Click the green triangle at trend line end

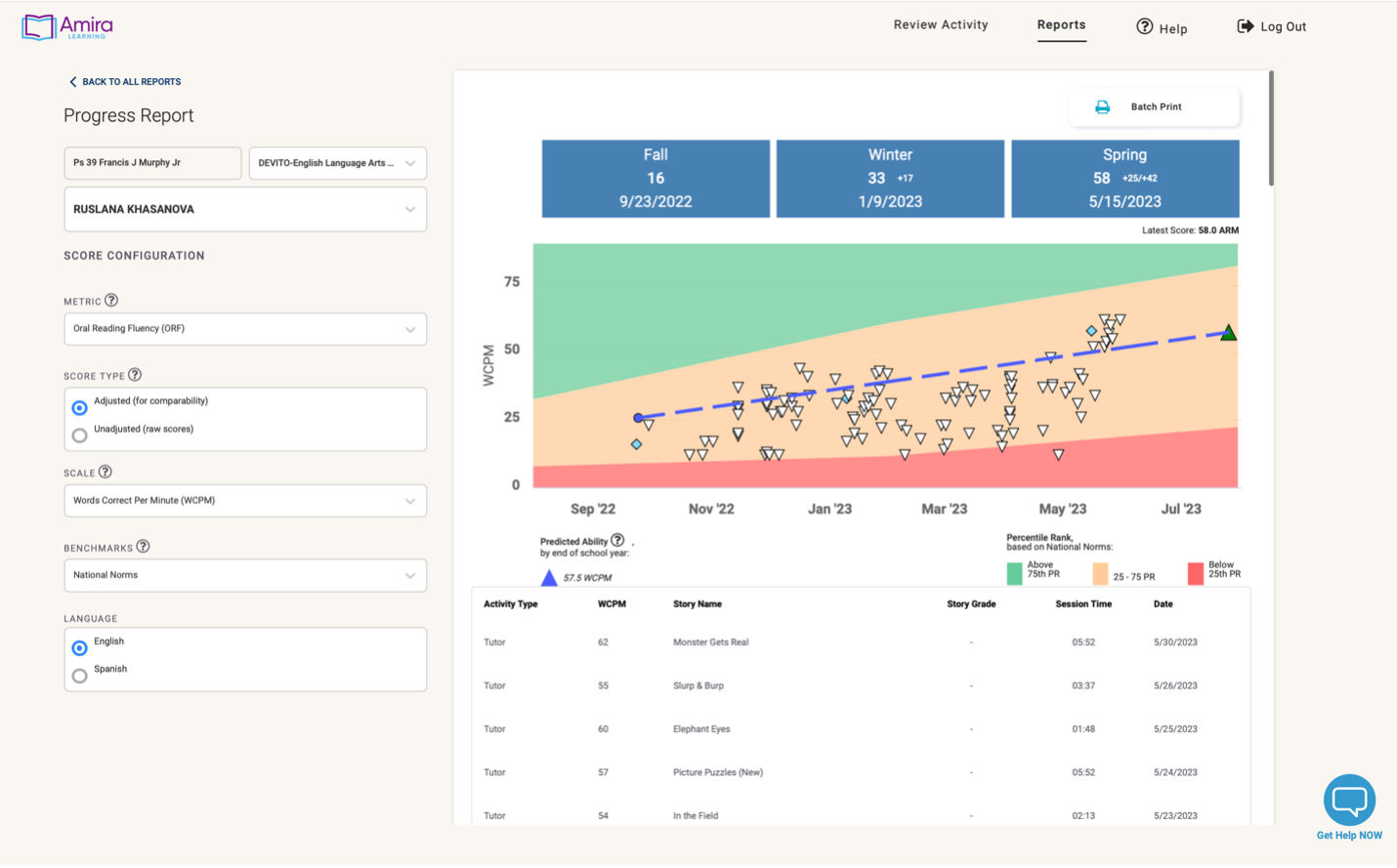click(x=1228, y=333)
